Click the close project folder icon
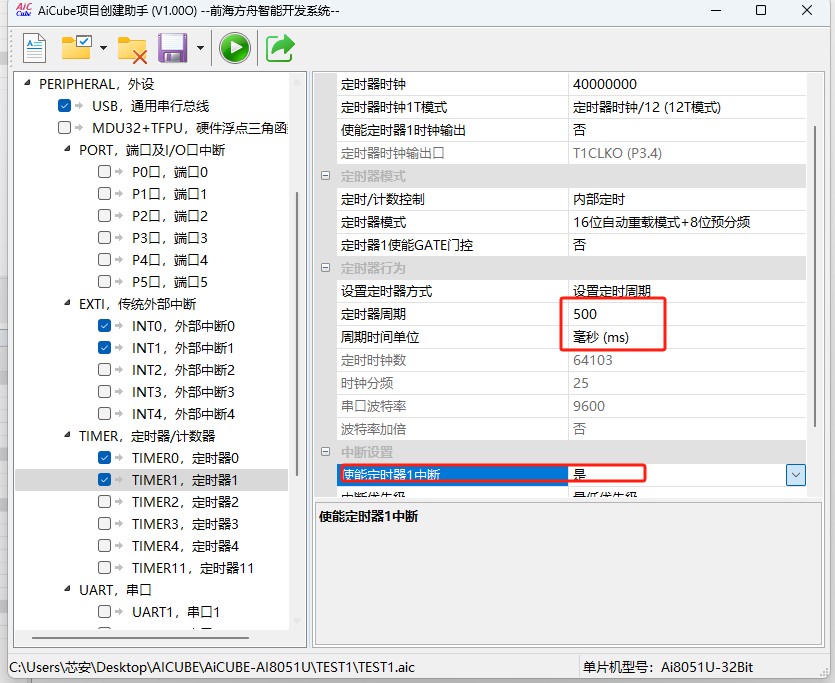835x683 pixels. pyautogui.click(x=132, y=50)
